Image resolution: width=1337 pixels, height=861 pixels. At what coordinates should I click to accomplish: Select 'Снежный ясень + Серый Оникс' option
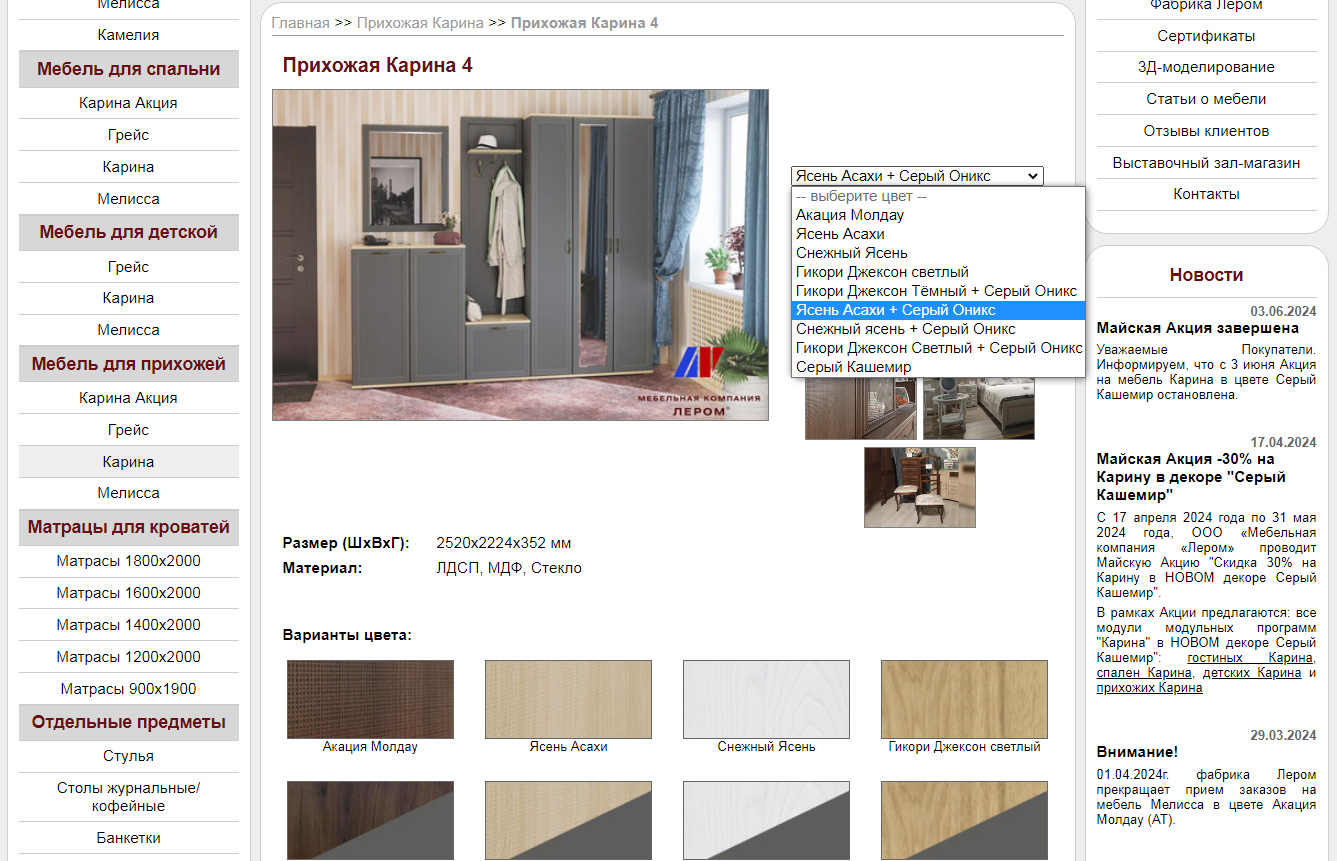[x=938, y=329]
